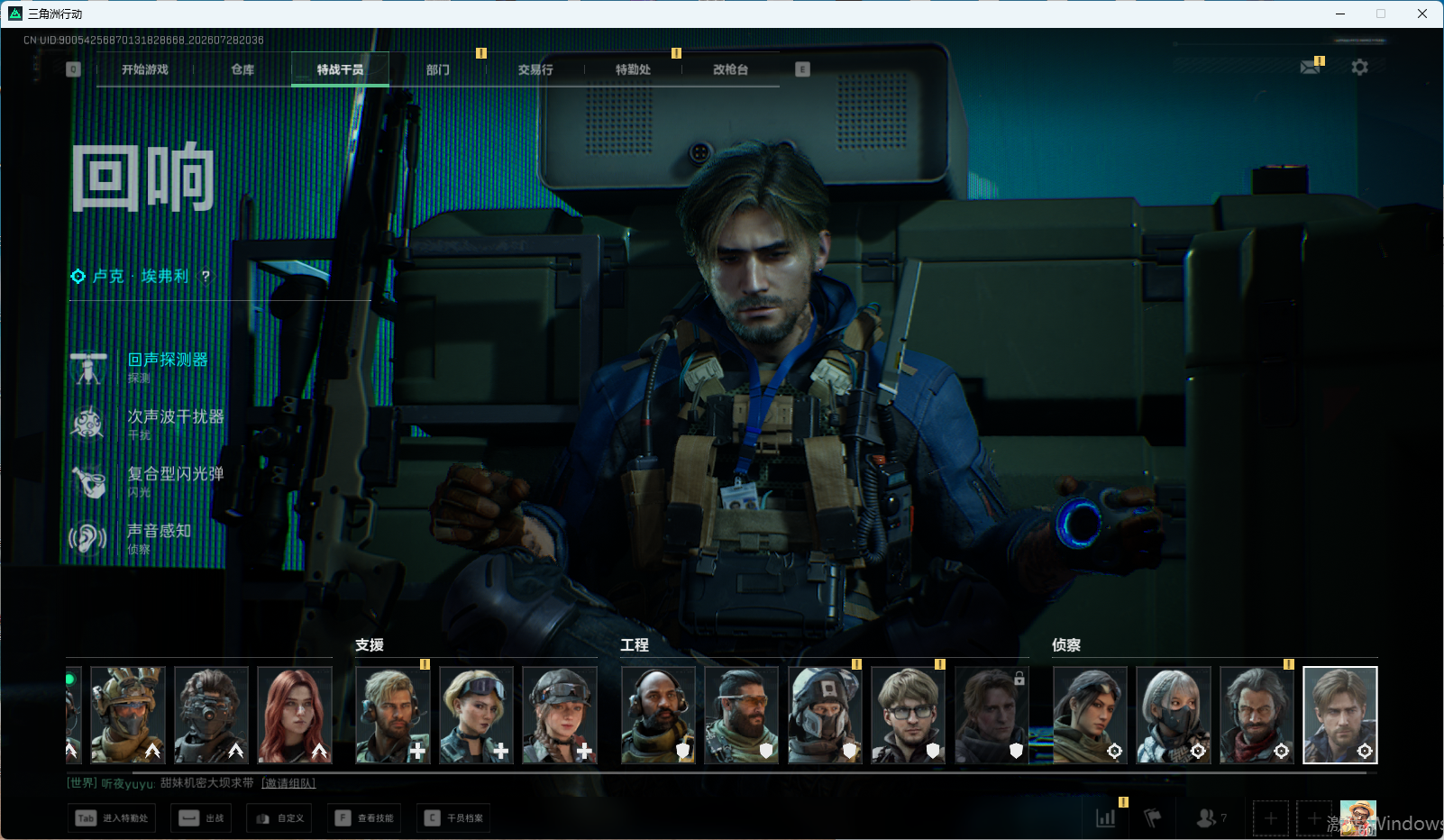
Task: Select the assault operator with tan helmet
Action: (128, 716)
